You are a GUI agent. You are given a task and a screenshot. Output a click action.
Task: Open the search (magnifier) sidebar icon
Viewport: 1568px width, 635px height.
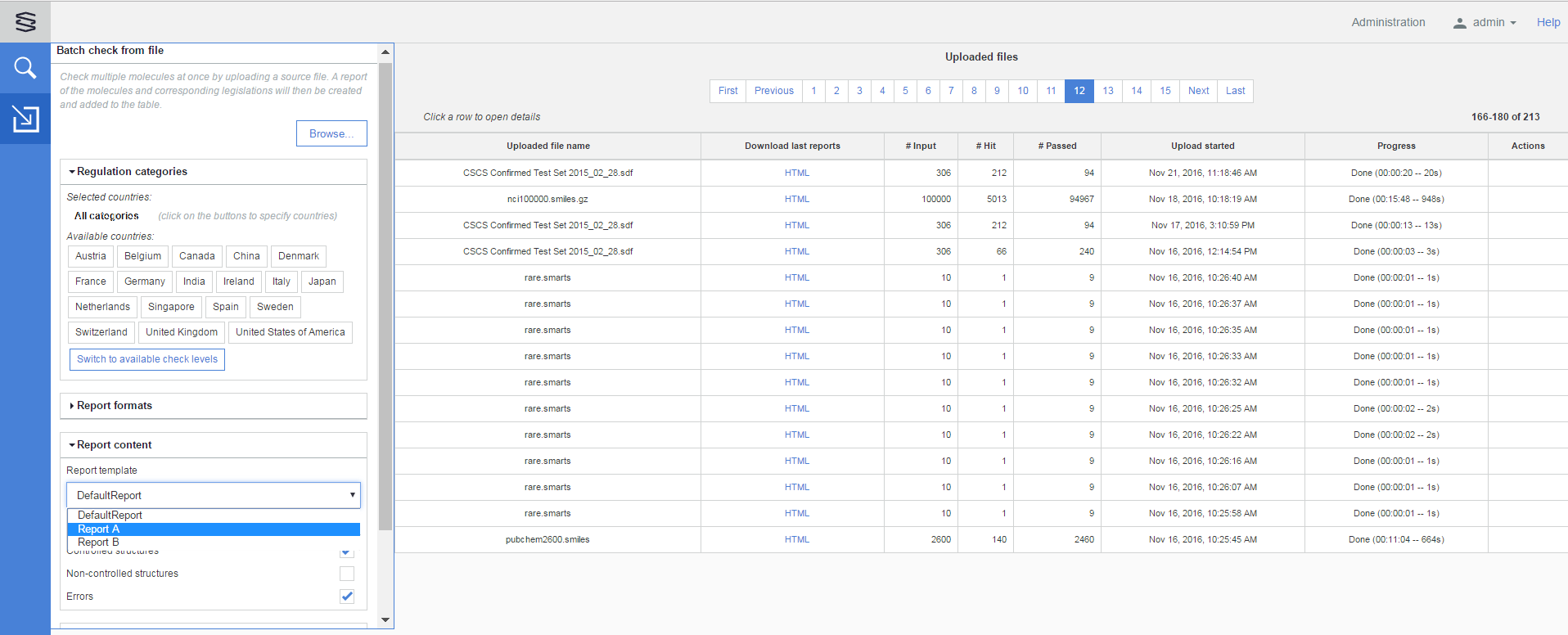point(25,68)
